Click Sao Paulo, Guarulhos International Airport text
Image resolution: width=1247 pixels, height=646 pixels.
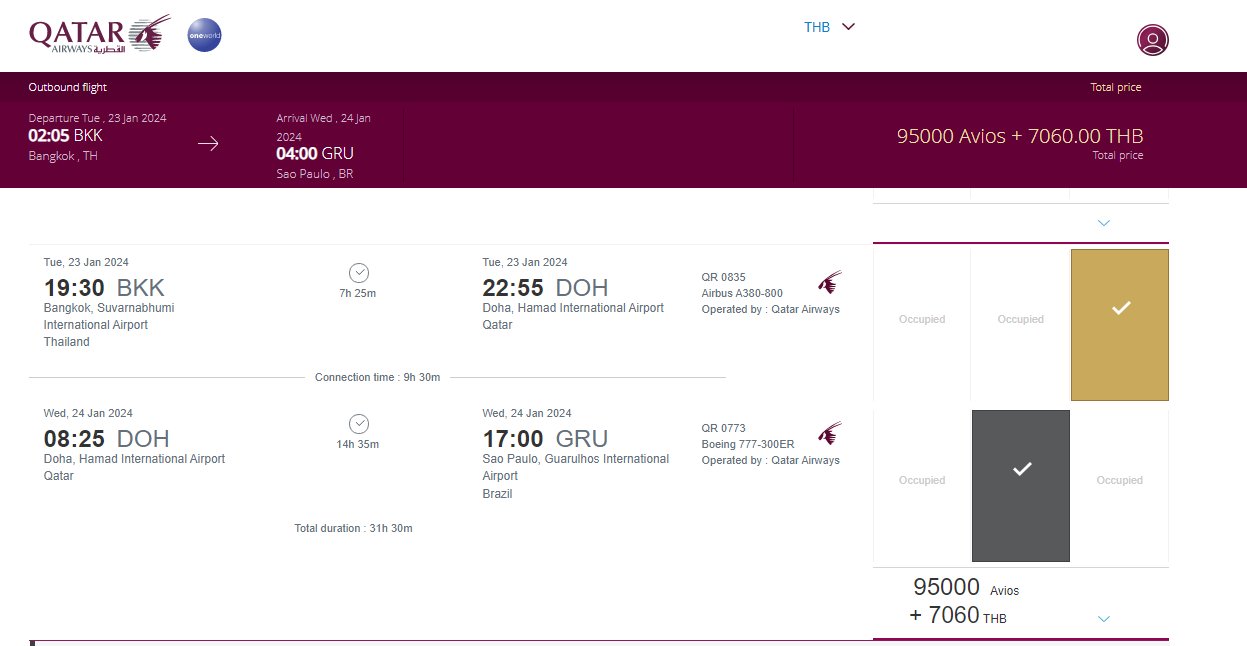tap(575, 467)
